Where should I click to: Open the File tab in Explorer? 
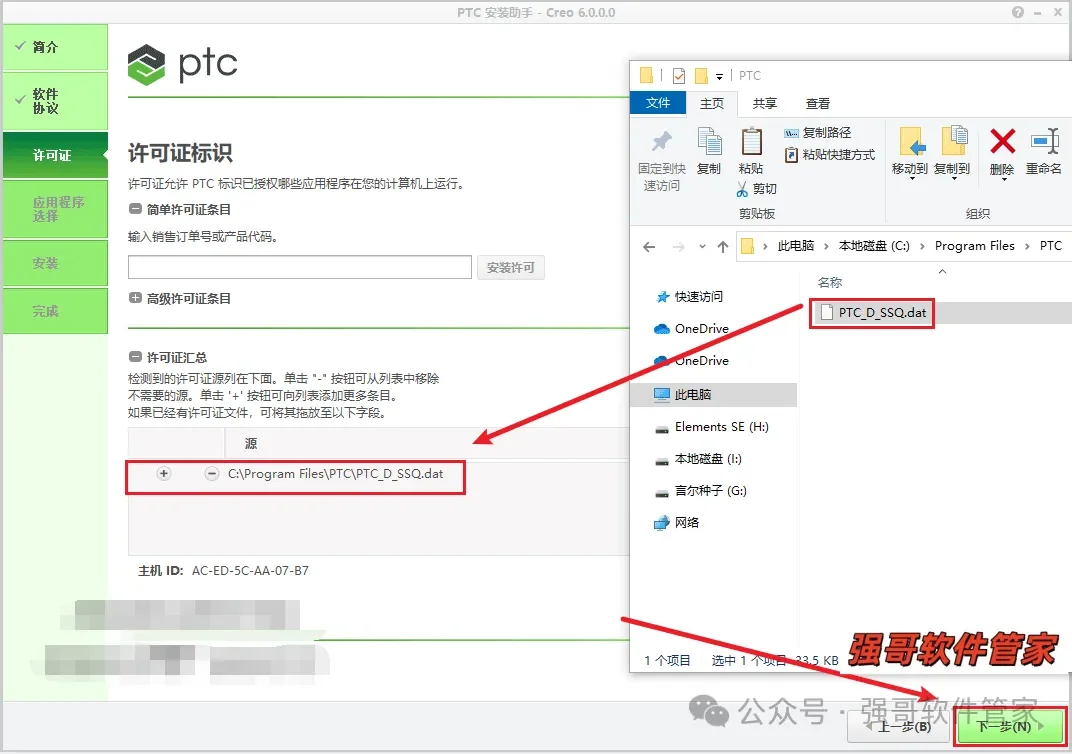(x=658, y=103)
